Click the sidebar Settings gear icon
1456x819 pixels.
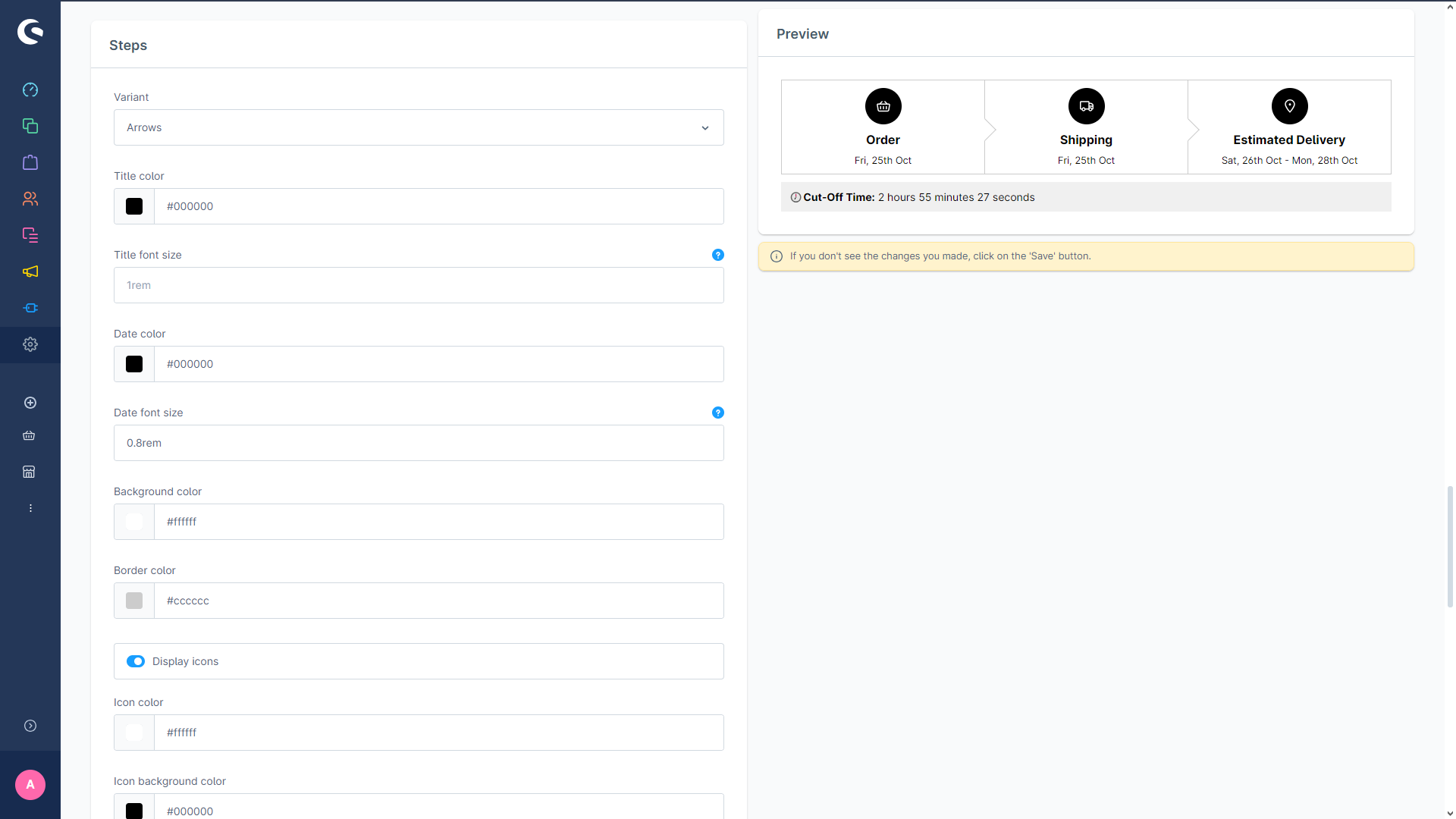pyautogui.click(x=30, y=344)
